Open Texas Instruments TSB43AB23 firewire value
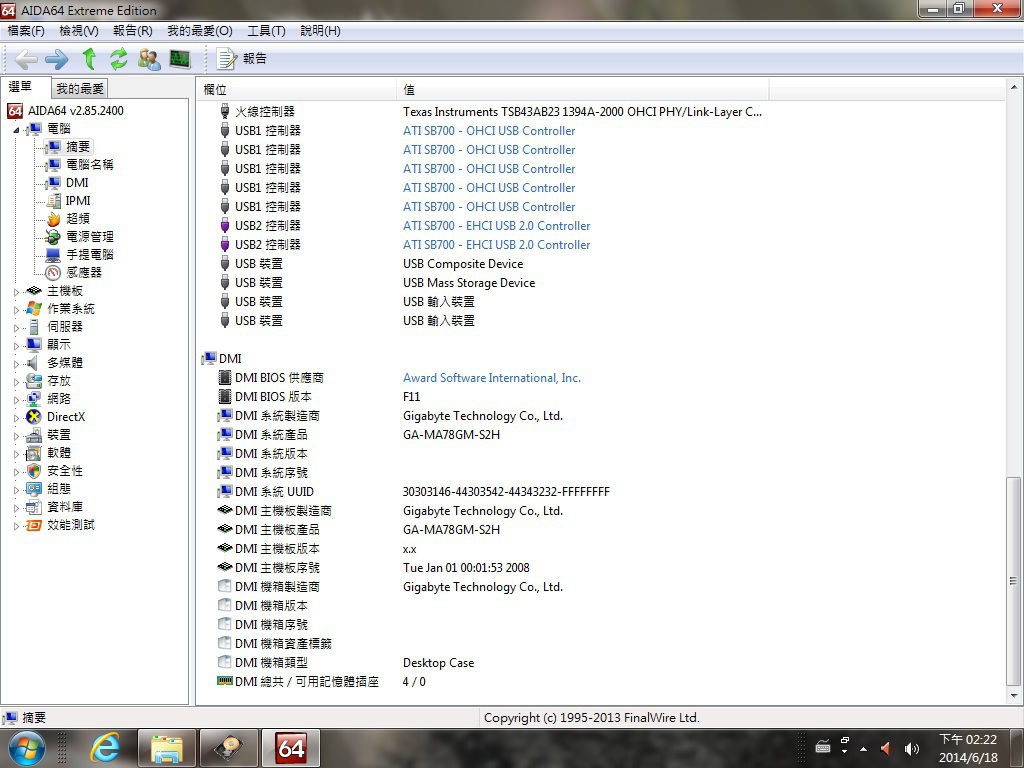The width and height of the screenshot is (1024, 768). (x=583, y=112)
